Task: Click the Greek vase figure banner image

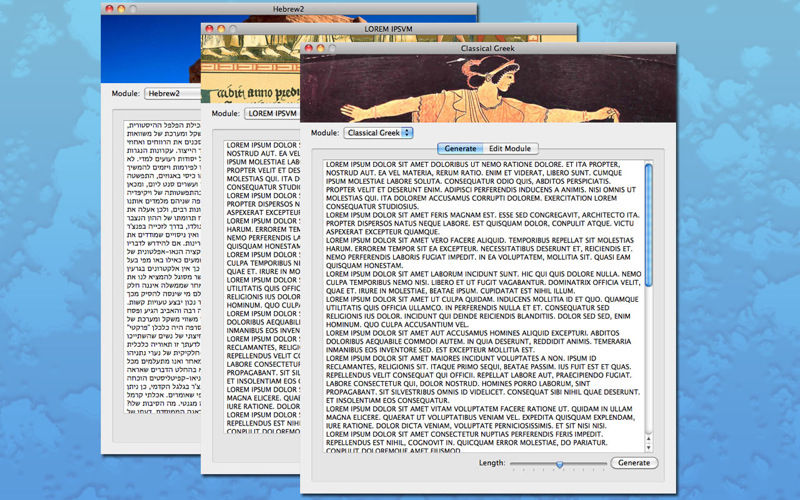Action: (488, 88)
